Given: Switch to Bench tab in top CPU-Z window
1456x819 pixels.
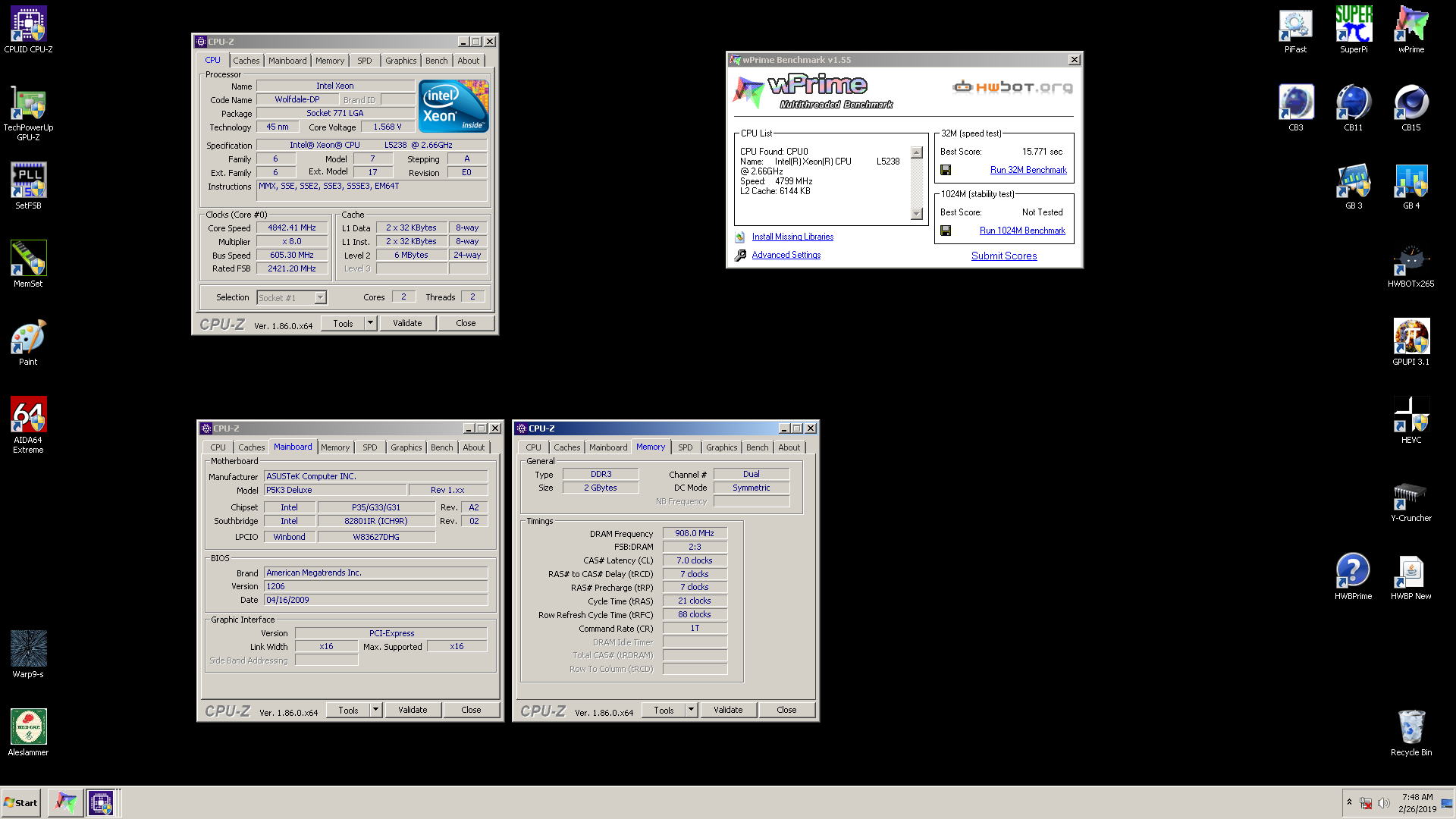Looking at the screenshot, I should (x=436, y=61).
